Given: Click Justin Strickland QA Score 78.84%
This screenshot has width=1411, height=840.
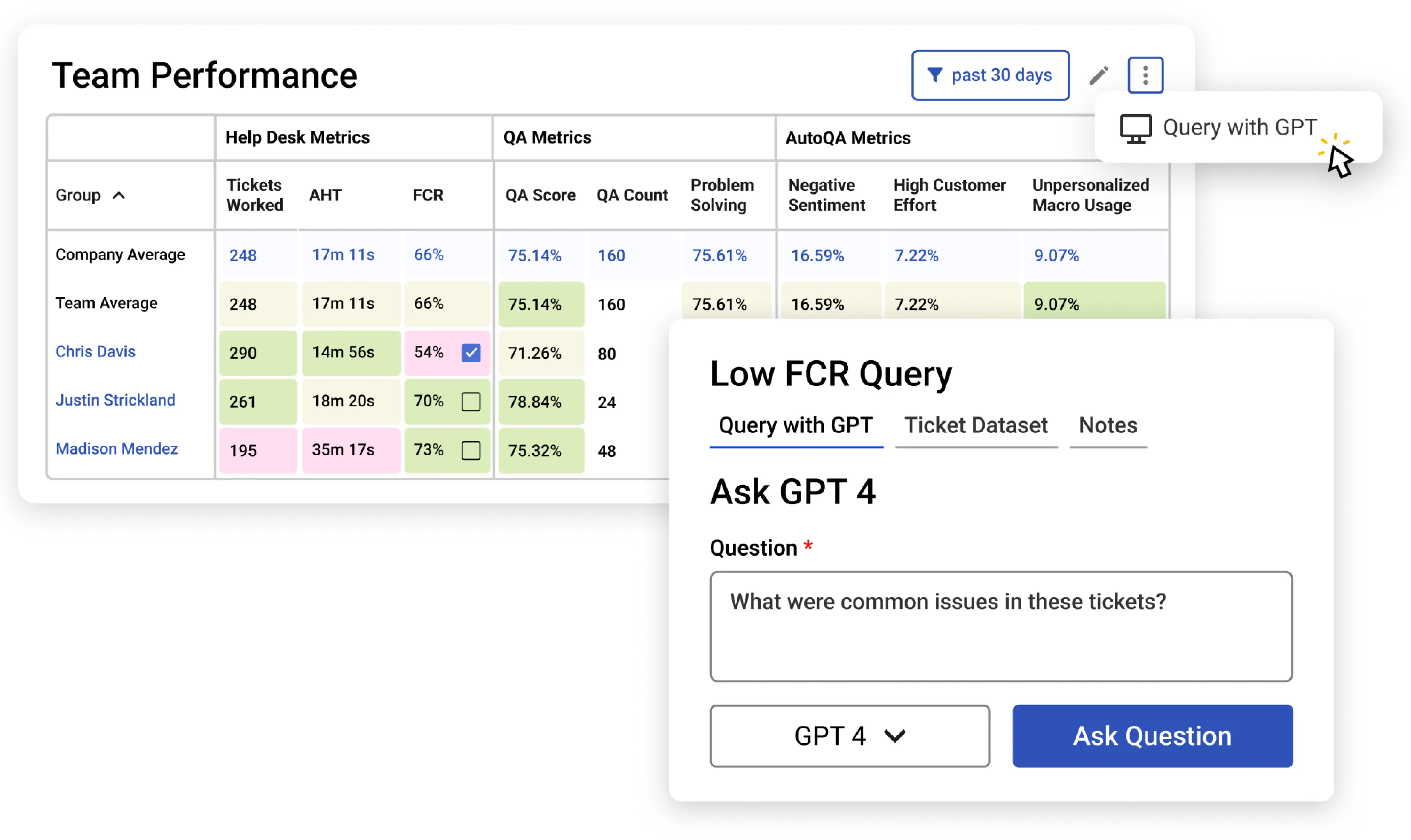Looking at the screenshot, I should coord(541,401).
